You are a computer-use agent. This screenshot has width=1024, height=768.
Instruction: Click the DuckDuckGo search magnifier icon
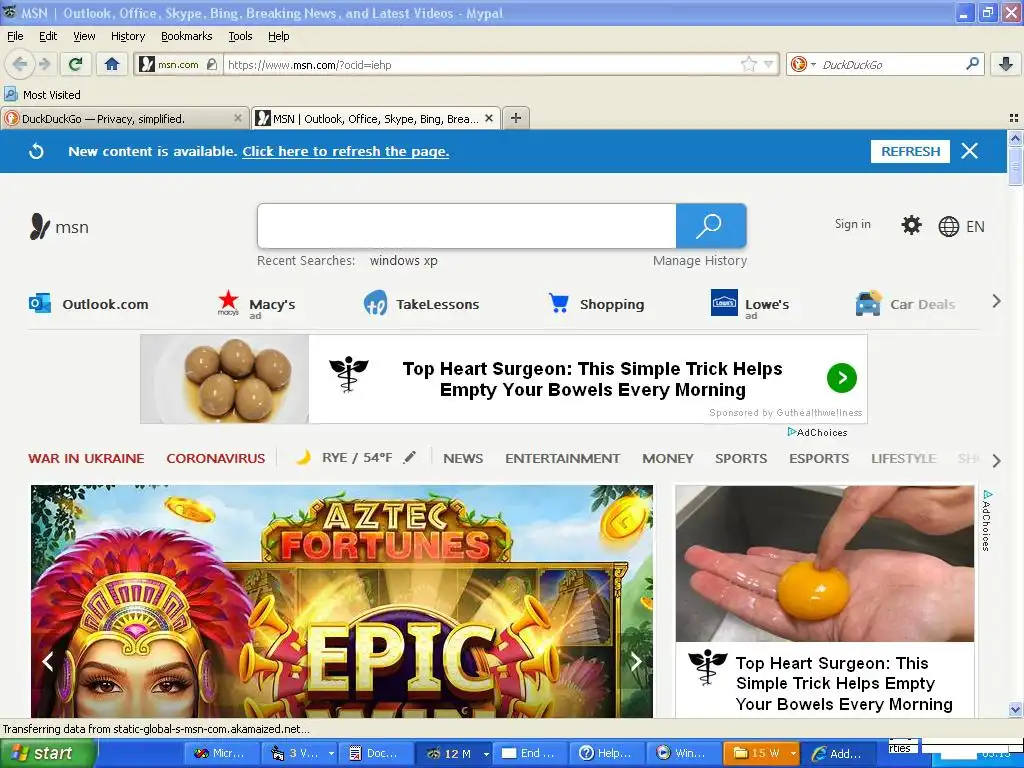coord(972,64)
